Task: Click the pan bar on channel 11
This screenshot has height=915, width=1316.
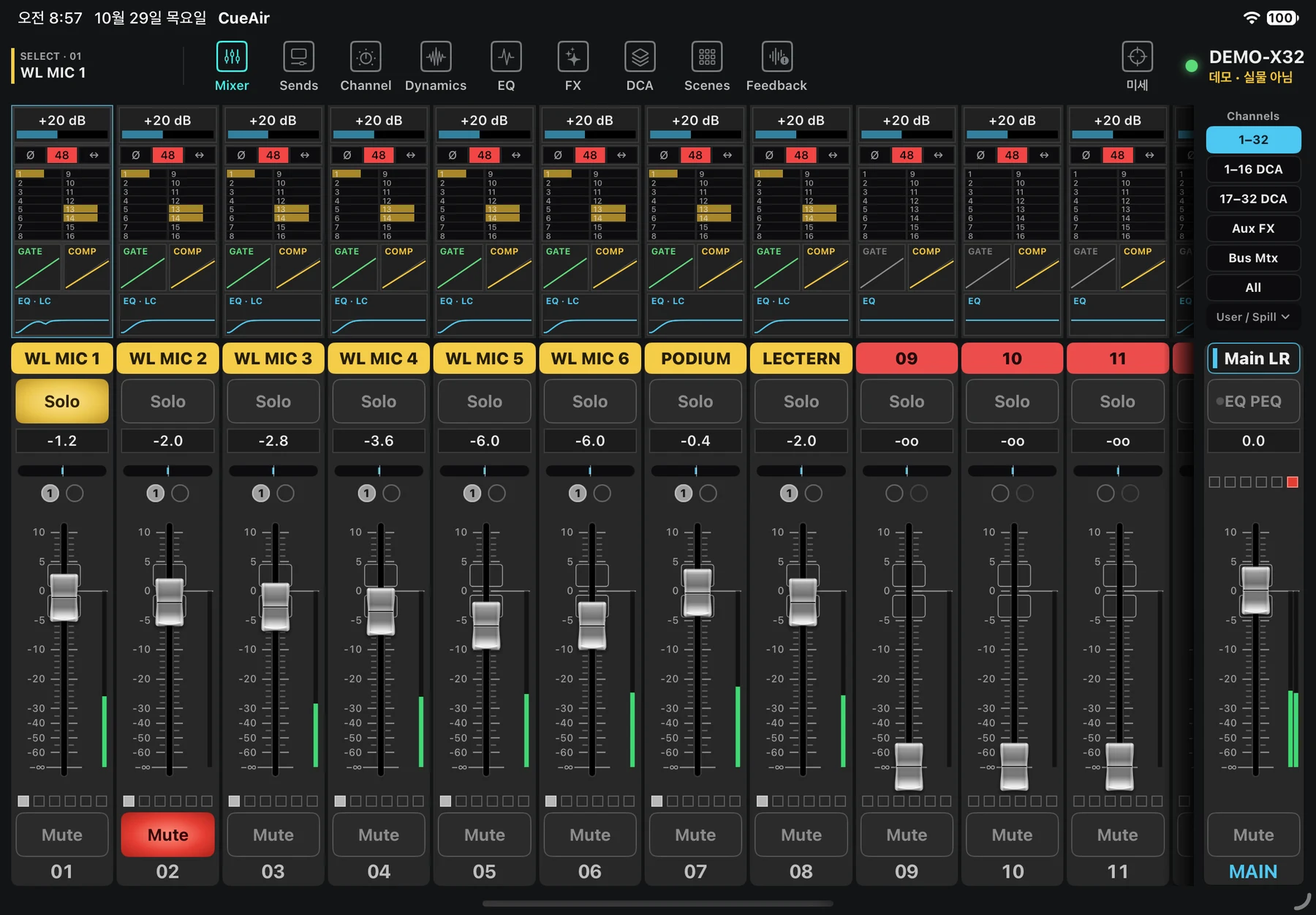Action: tap(1118, 471)
